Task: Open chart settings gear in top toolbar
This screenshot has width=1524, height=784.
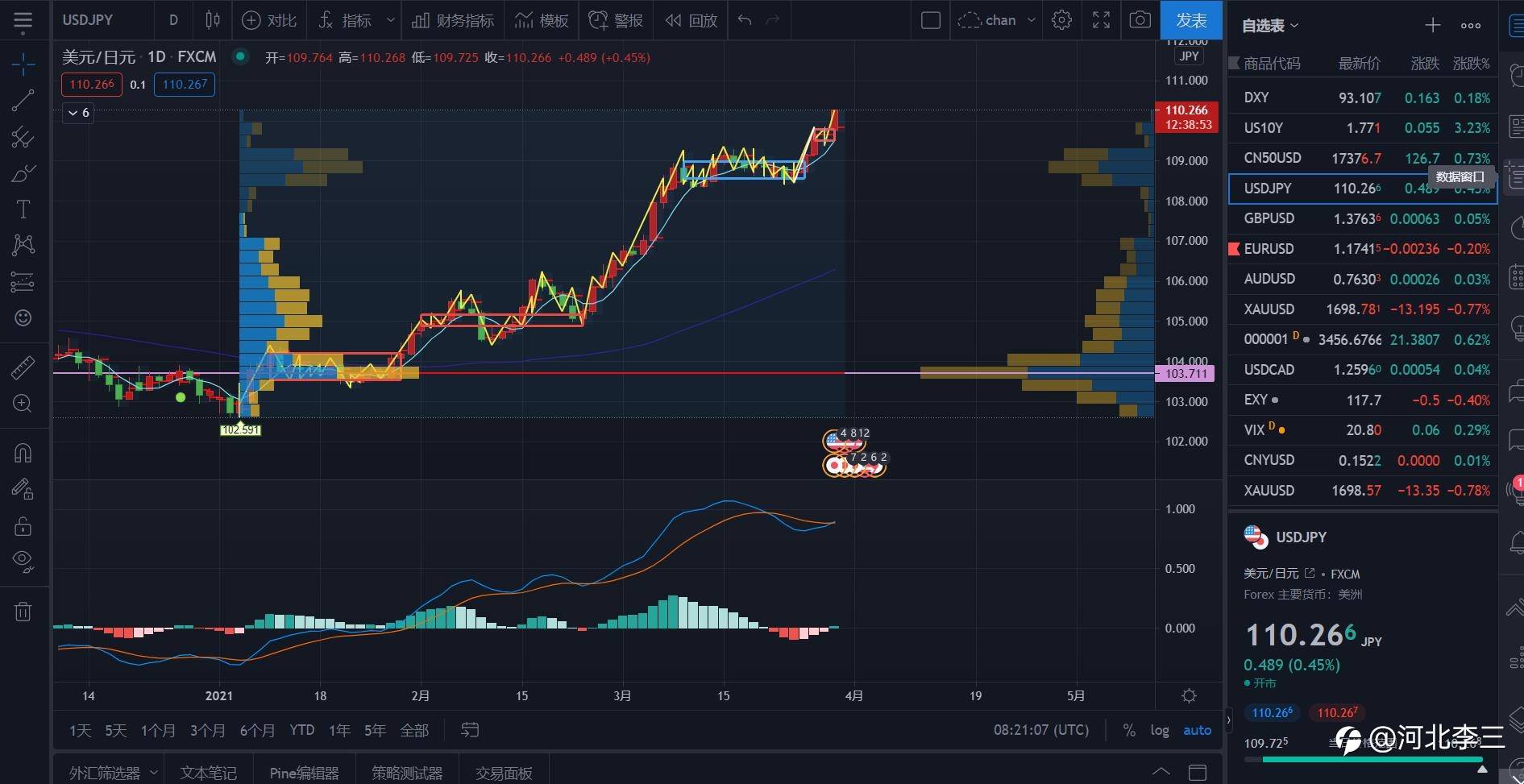Action: click(1061, 20)
